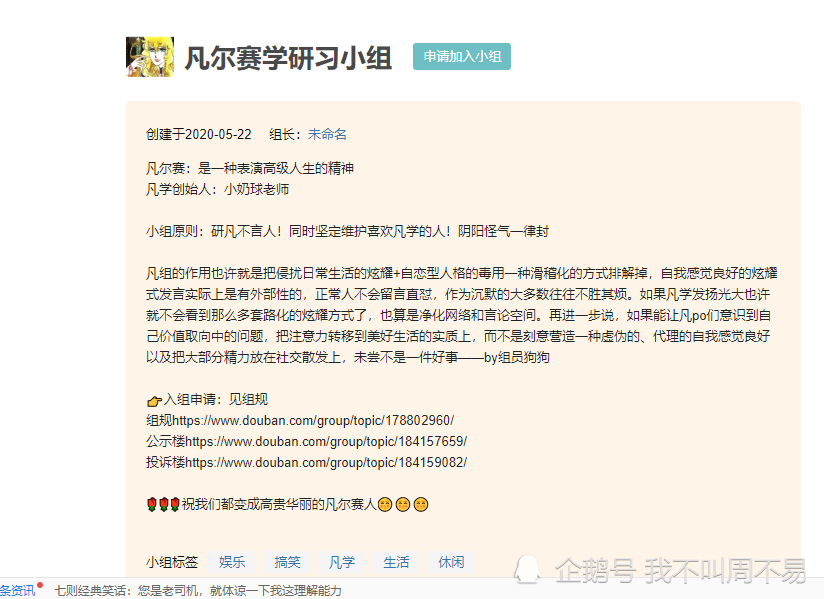Click the 投诉楼 URL topic/184159082
The image size is (824, 599).
[326, 462]
